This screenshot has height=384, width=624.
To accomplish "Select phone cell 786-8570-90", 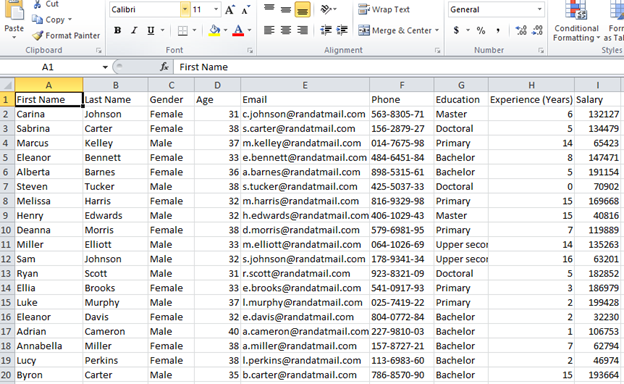I will pyautogui.click(x=402, y=375).
